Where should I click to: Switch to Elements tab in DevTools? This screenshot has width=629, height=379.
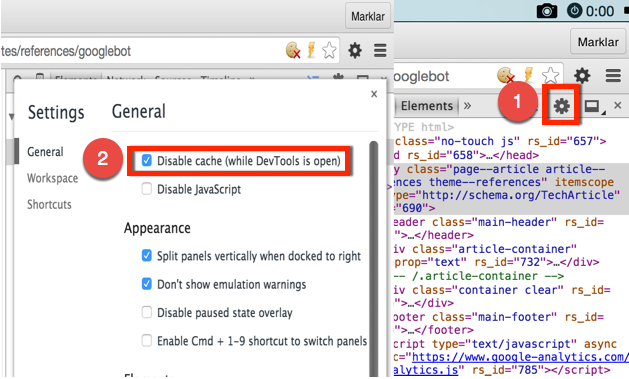[426, 106]
